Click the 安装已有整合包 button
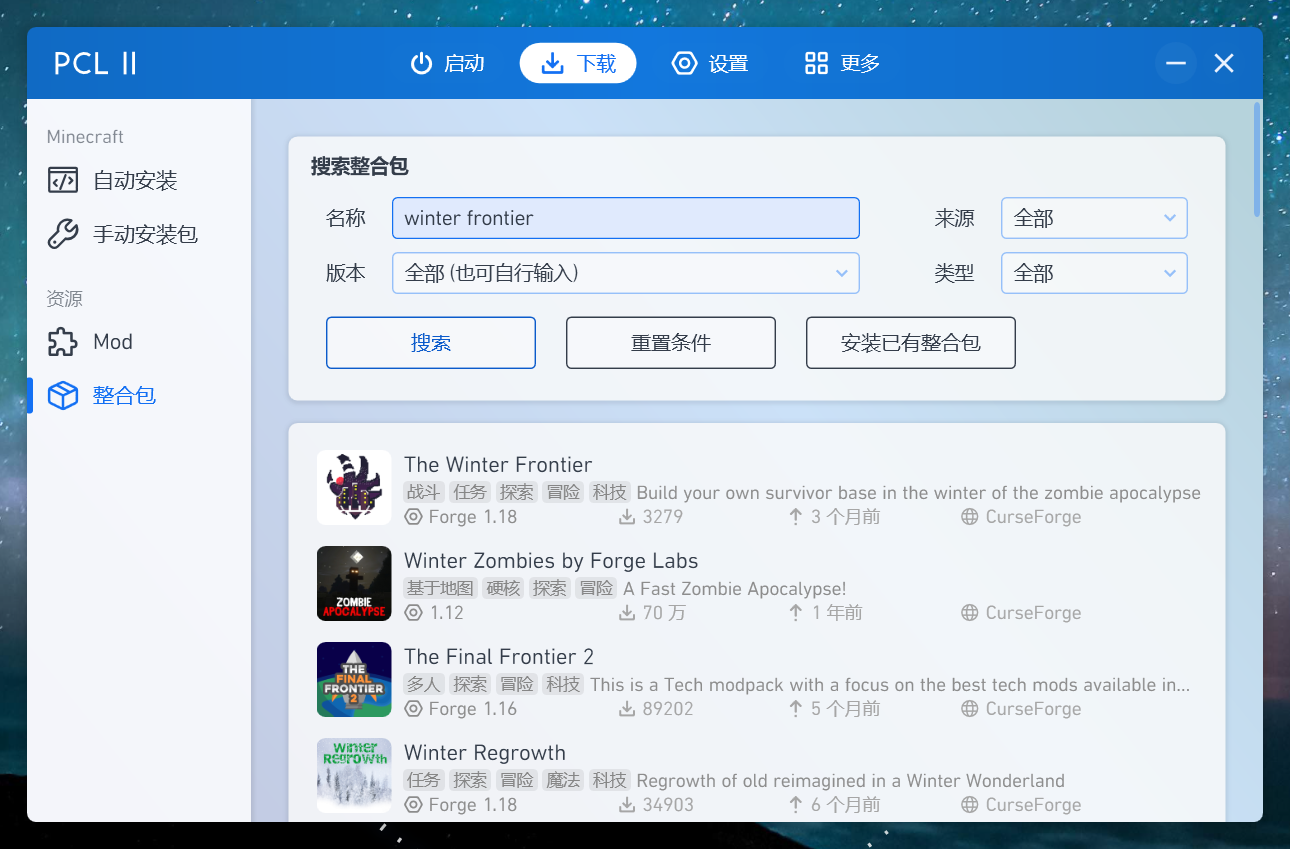The width and height of the screenshot is (1290, 849). click(x=911, y=343)
